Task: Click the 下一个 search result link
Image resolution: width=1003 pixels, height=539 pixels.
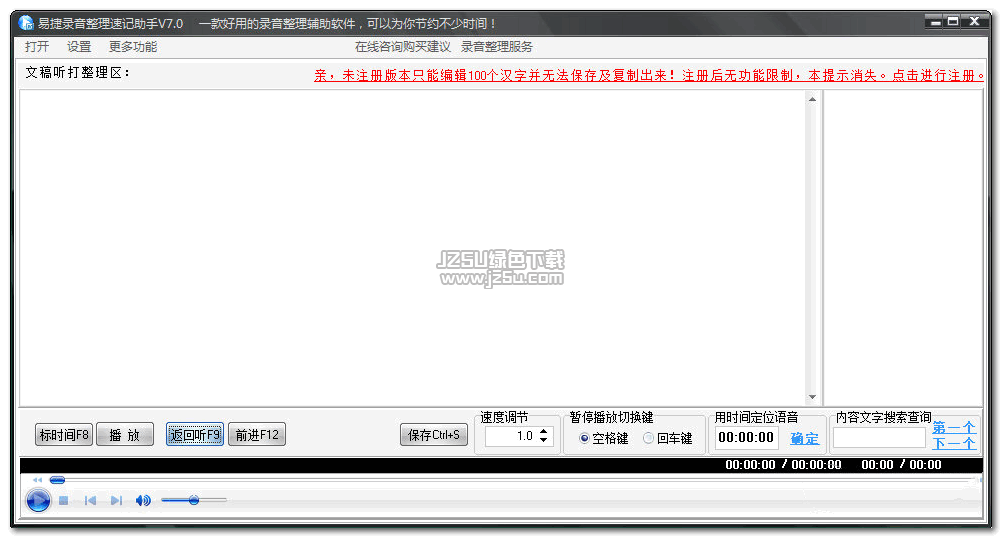Action: tap(953, 443)
